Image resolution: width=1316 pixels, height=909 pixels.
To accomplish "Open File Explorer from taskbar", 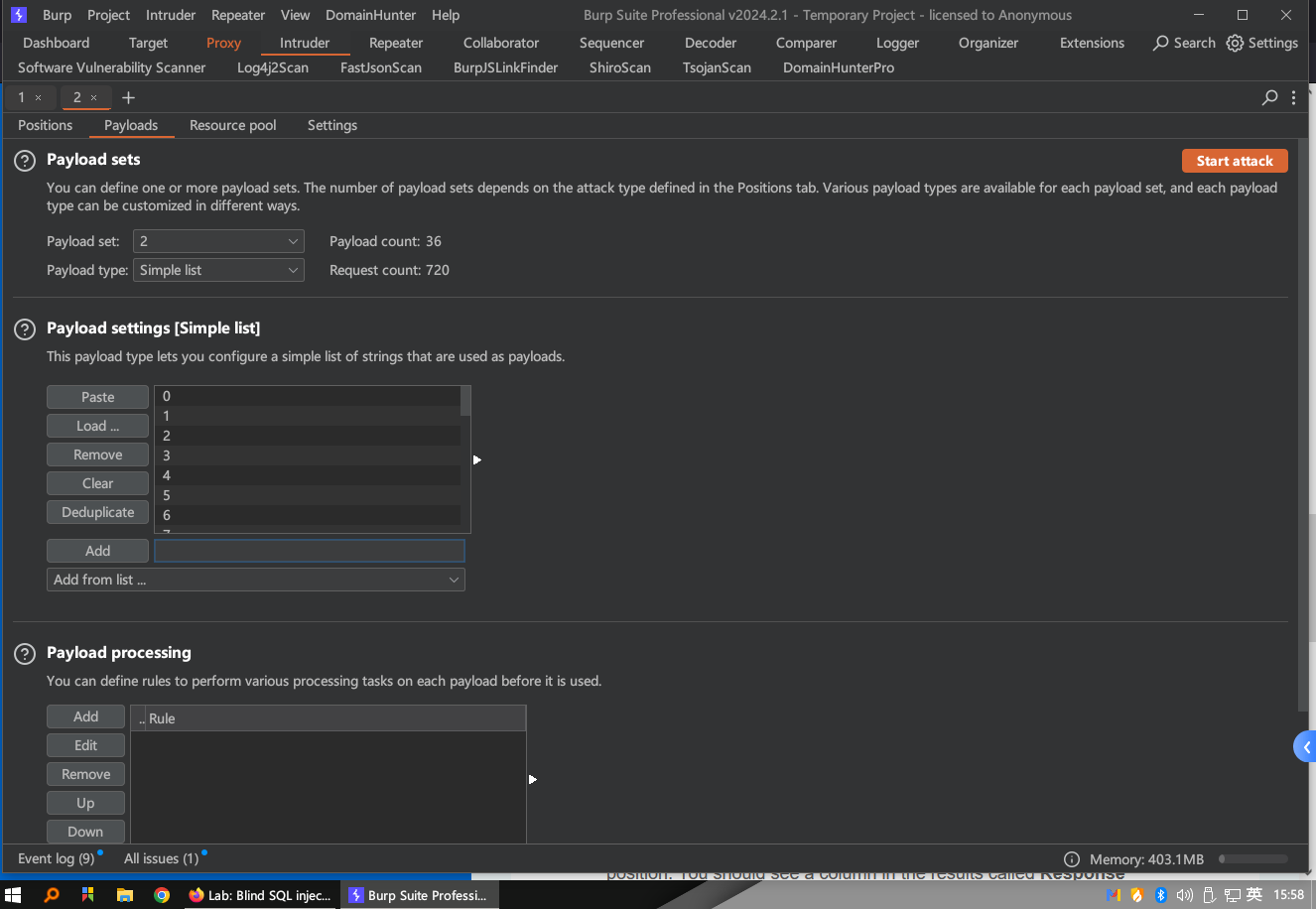I will pos(125,895).
